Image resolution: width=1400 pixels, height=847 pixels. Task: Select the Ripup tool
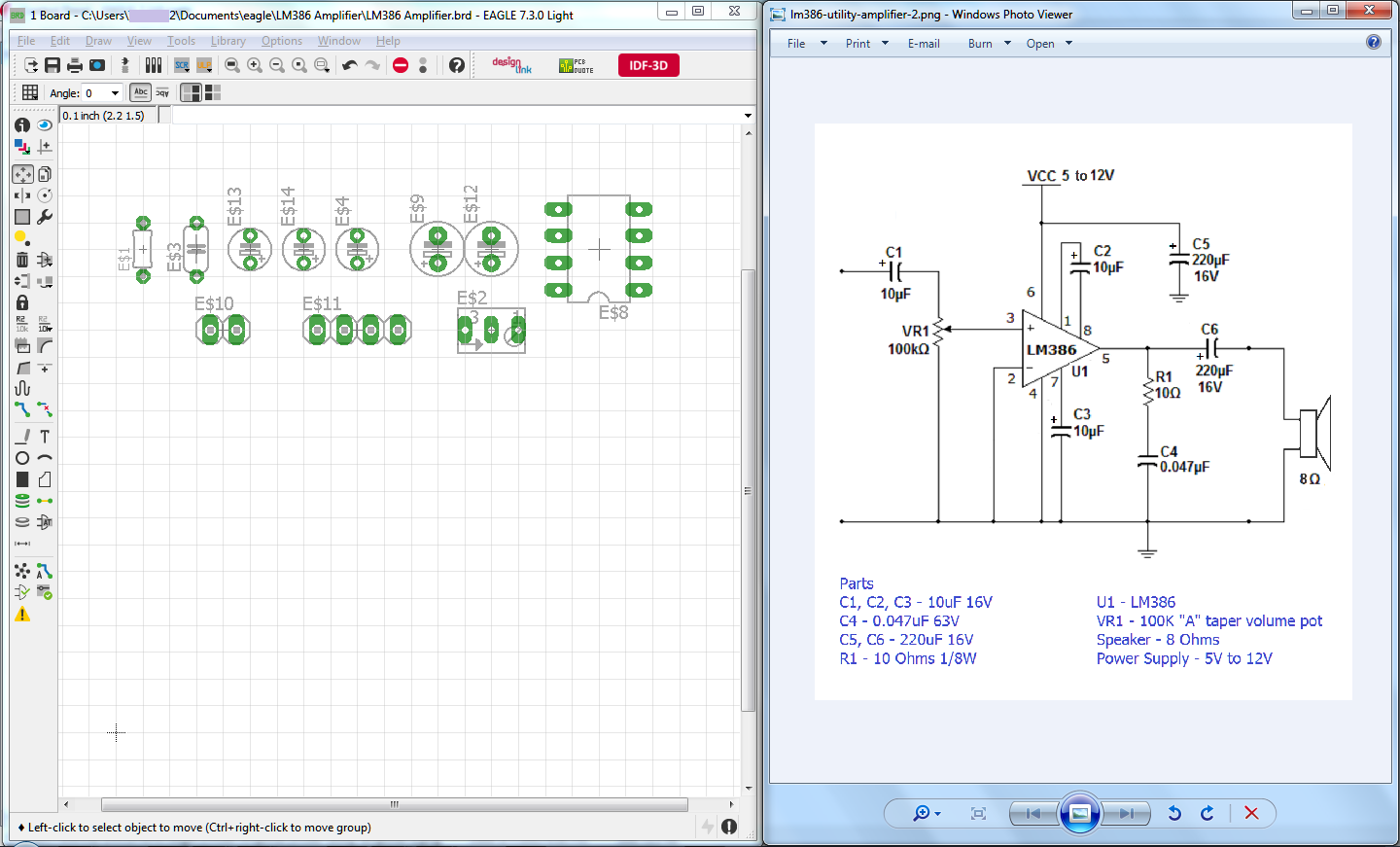pyautogui.click(x=45, y=409)
